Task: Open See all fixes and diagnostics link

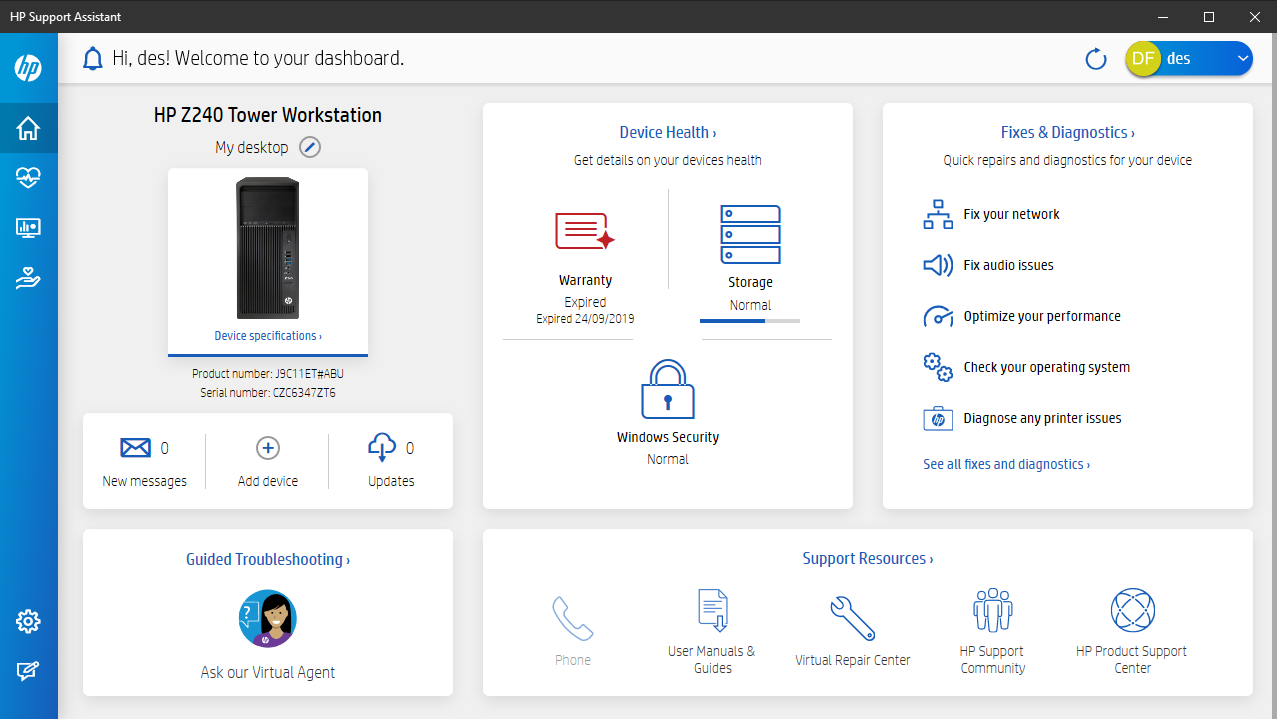Action: coord(1006,464)
